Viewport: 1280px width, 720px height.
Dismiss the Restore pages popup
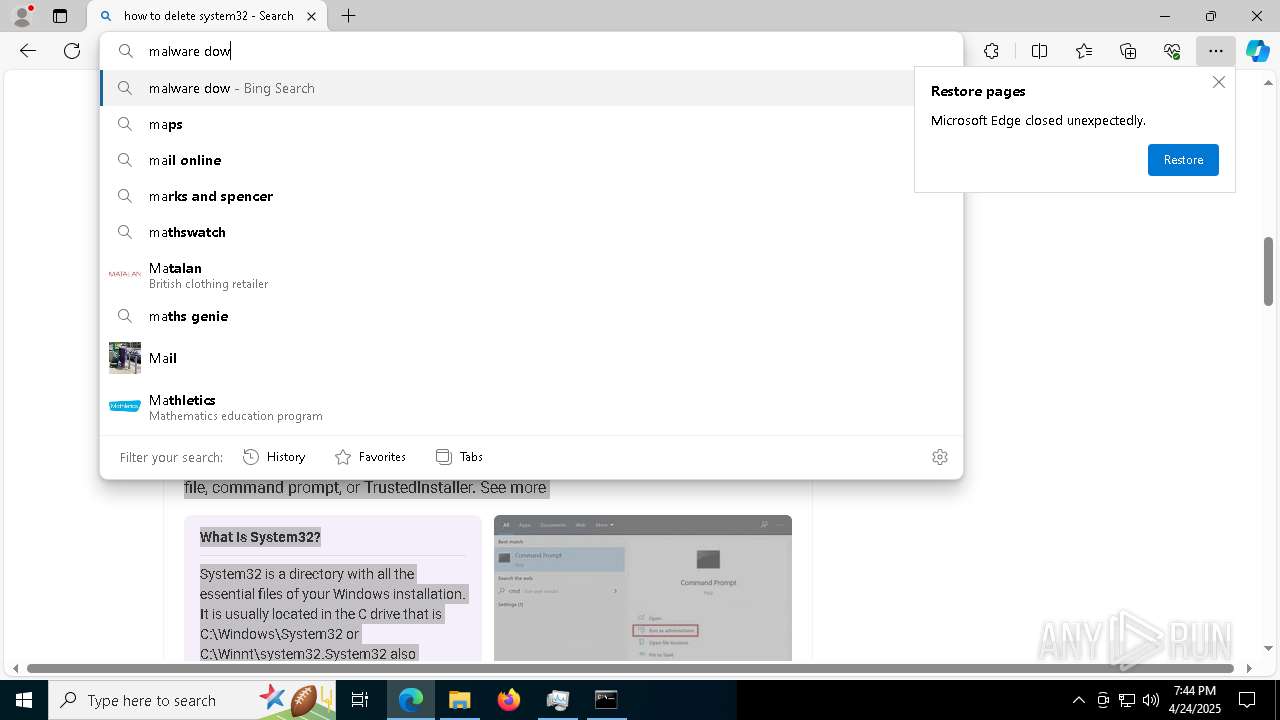pyautogui.click(x=1218, y=82)
